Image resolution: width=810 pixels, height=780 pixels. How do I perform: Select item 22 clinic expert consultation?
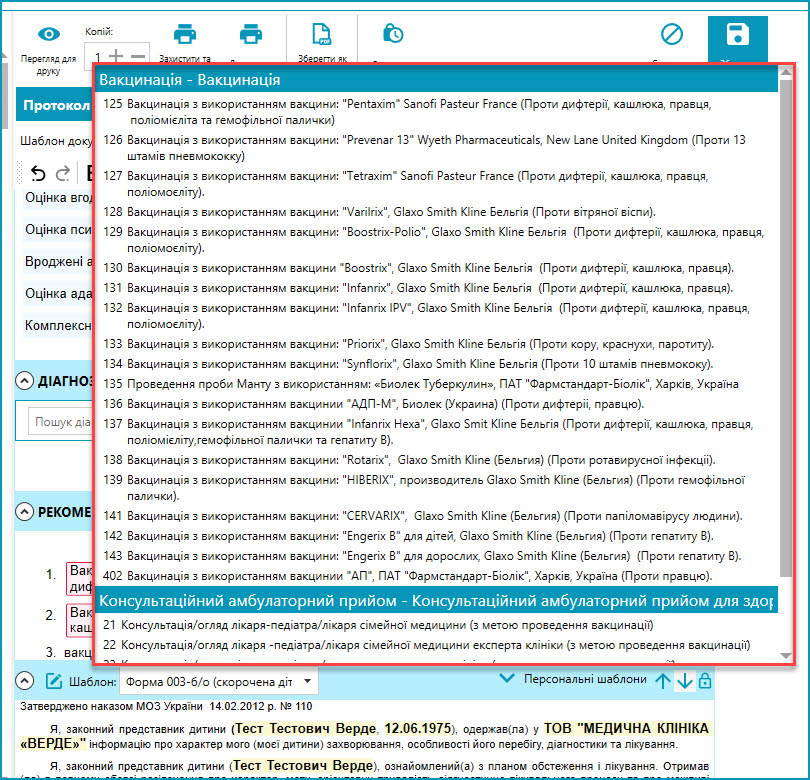tap(437, 645)
